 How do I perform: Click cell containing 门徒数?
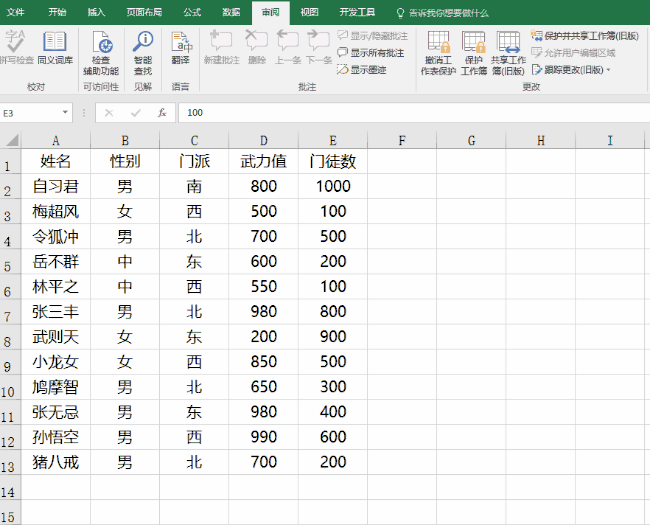333,161
